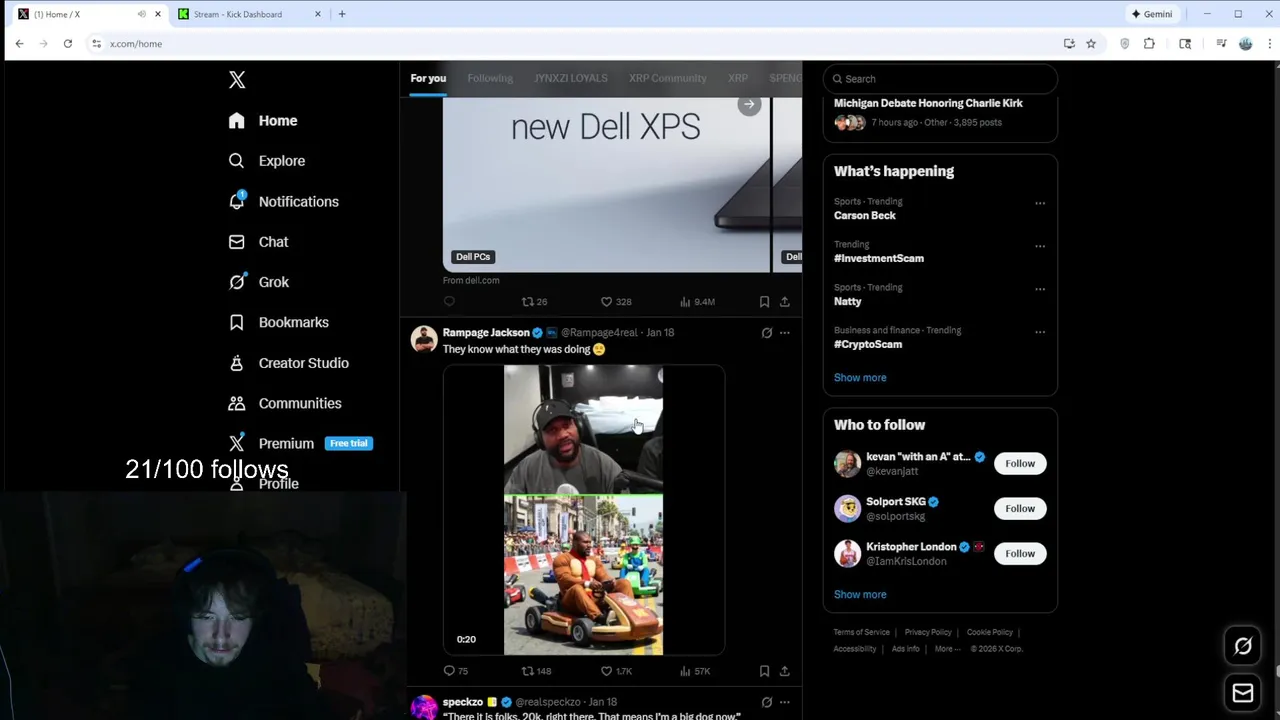1280x720 pixels.
Task: Open Michigan Debate Honoring Charlie Kirk story
Action: [928, 103]
